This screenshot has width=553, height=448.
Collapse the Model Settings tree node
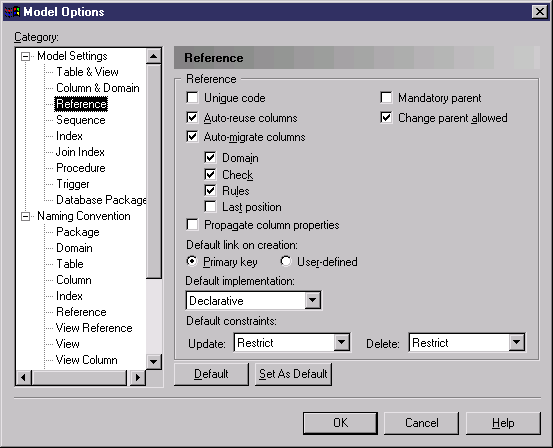tap(25, 56)
